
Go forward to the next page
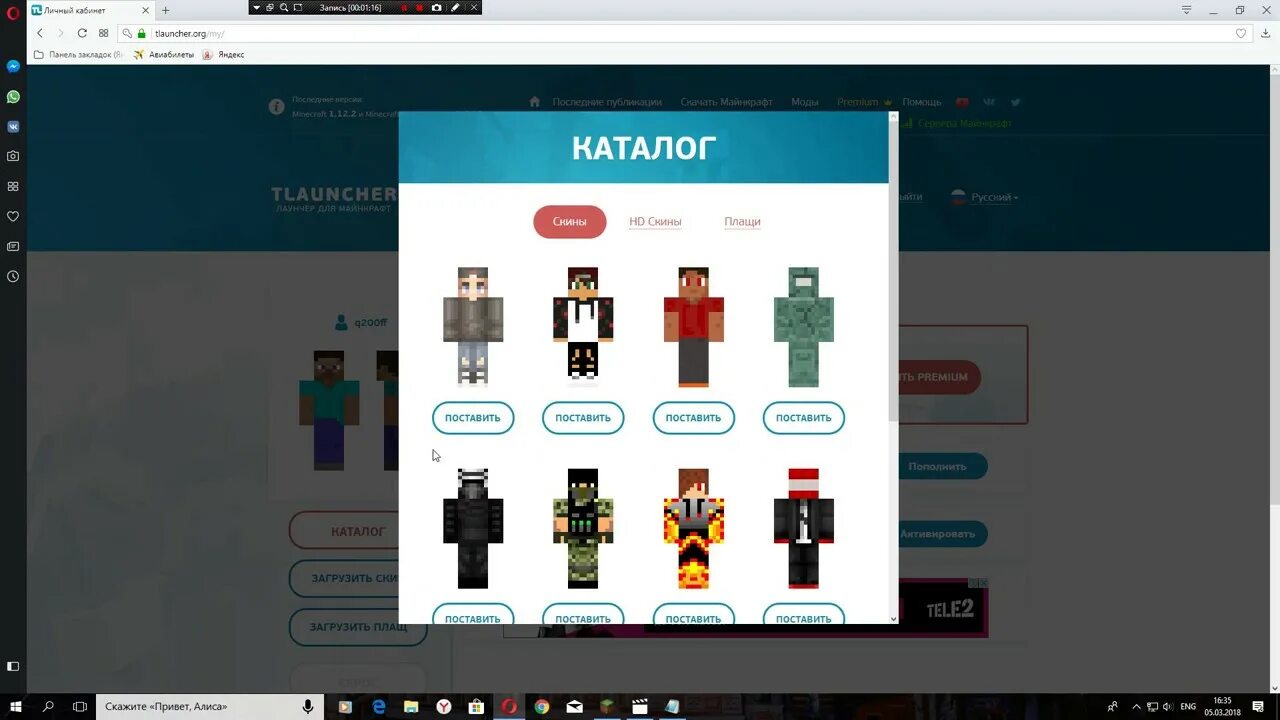(x=60, y=33)
